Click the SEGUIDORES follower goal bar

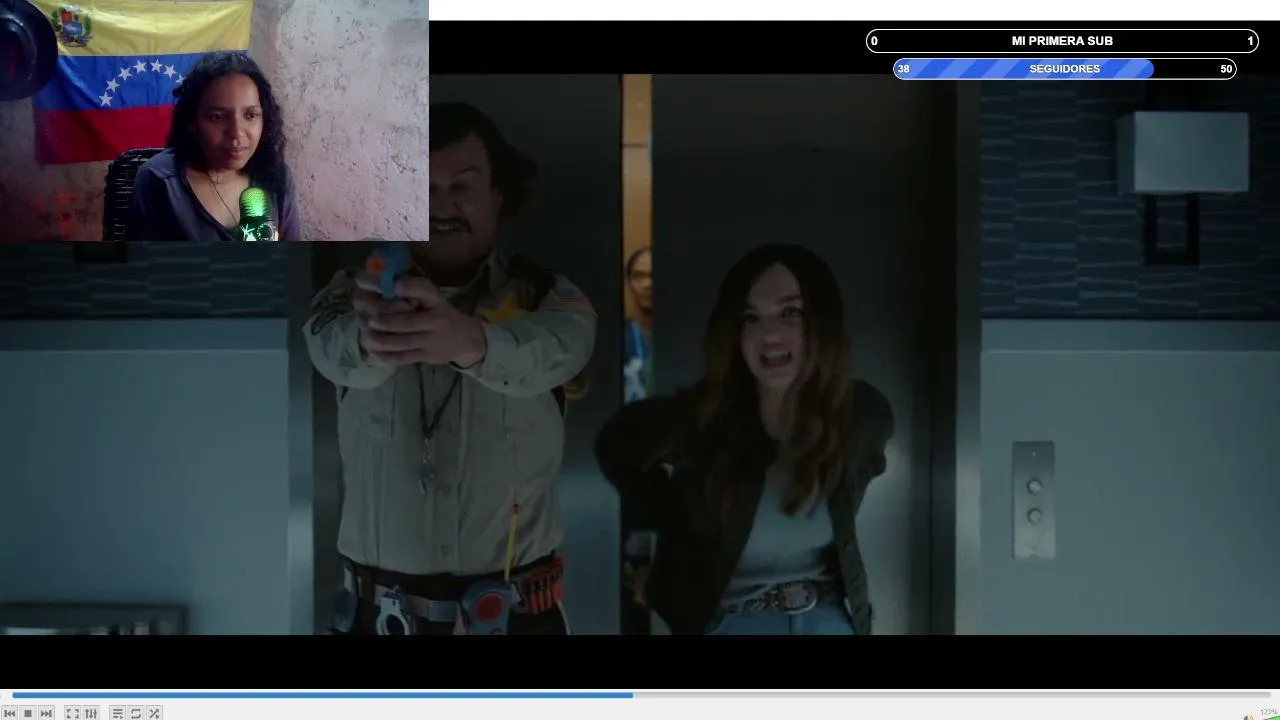(1064, 69)
